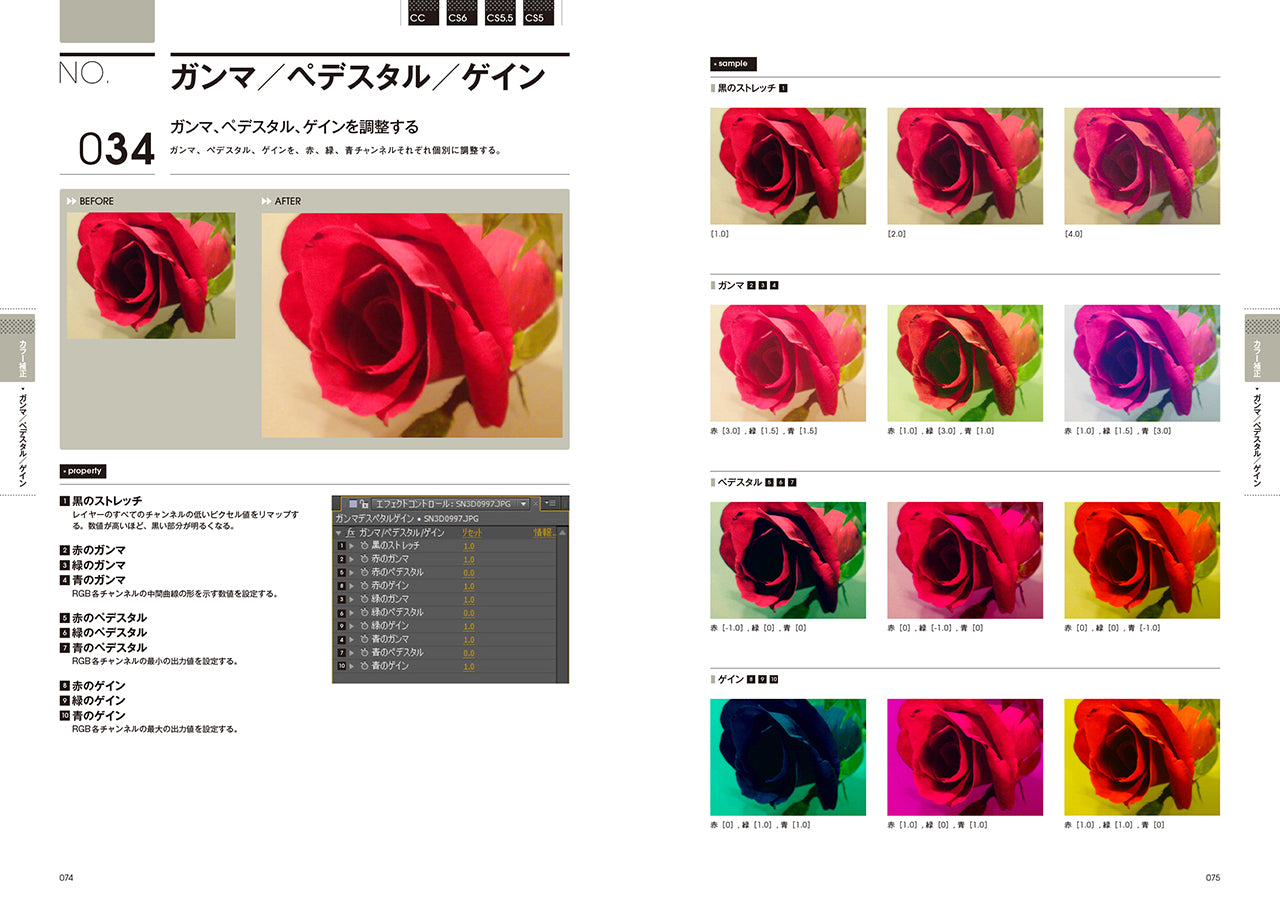Click the 緑のペデスタル value 0.0
Viewport: 1280px width, 904px height.
coord(469,613)
